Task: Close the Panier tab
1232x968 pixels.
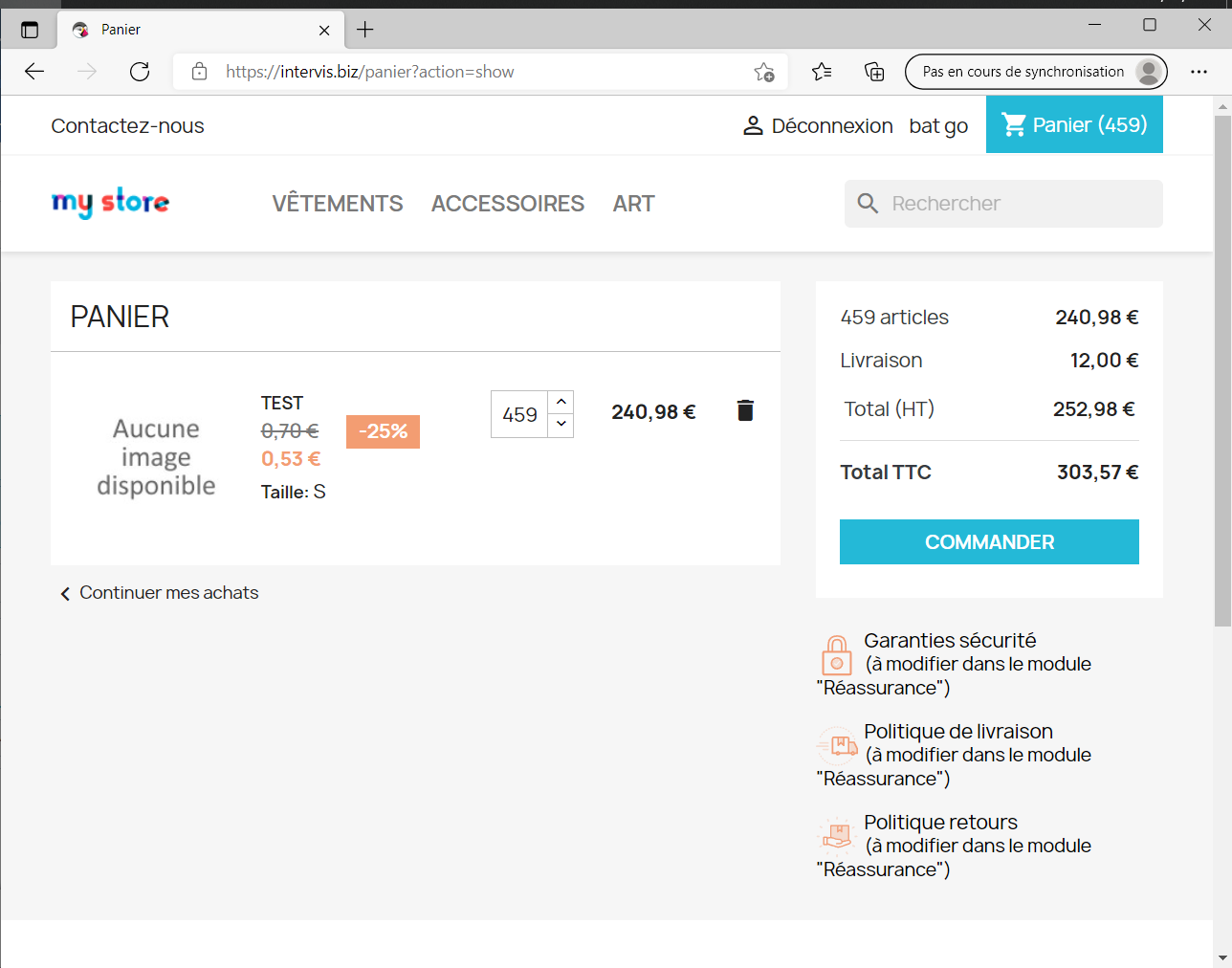Action: tap(324, 31)
